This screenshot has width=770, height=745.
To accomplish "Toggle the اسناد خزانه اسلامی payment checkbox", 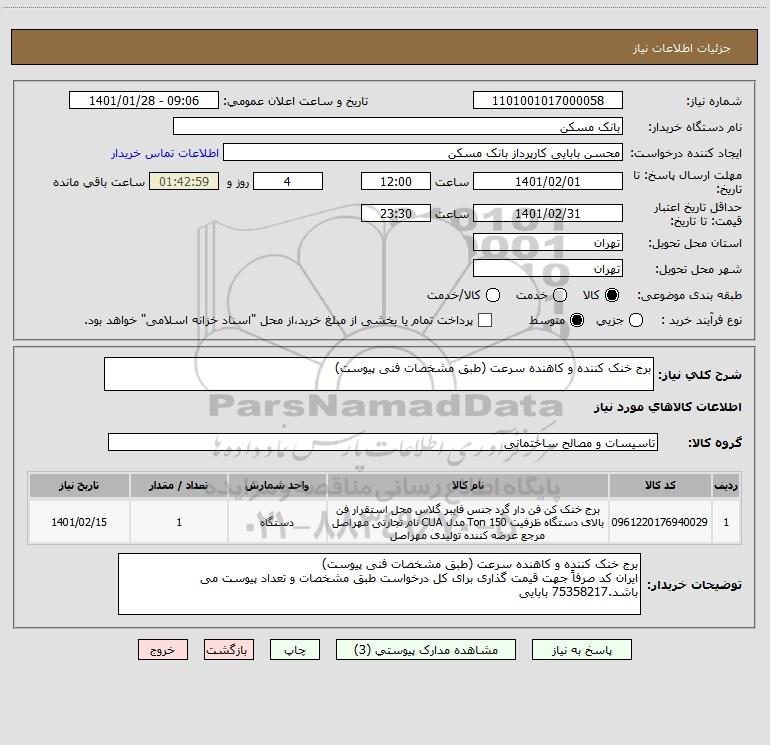I will 485,320.
